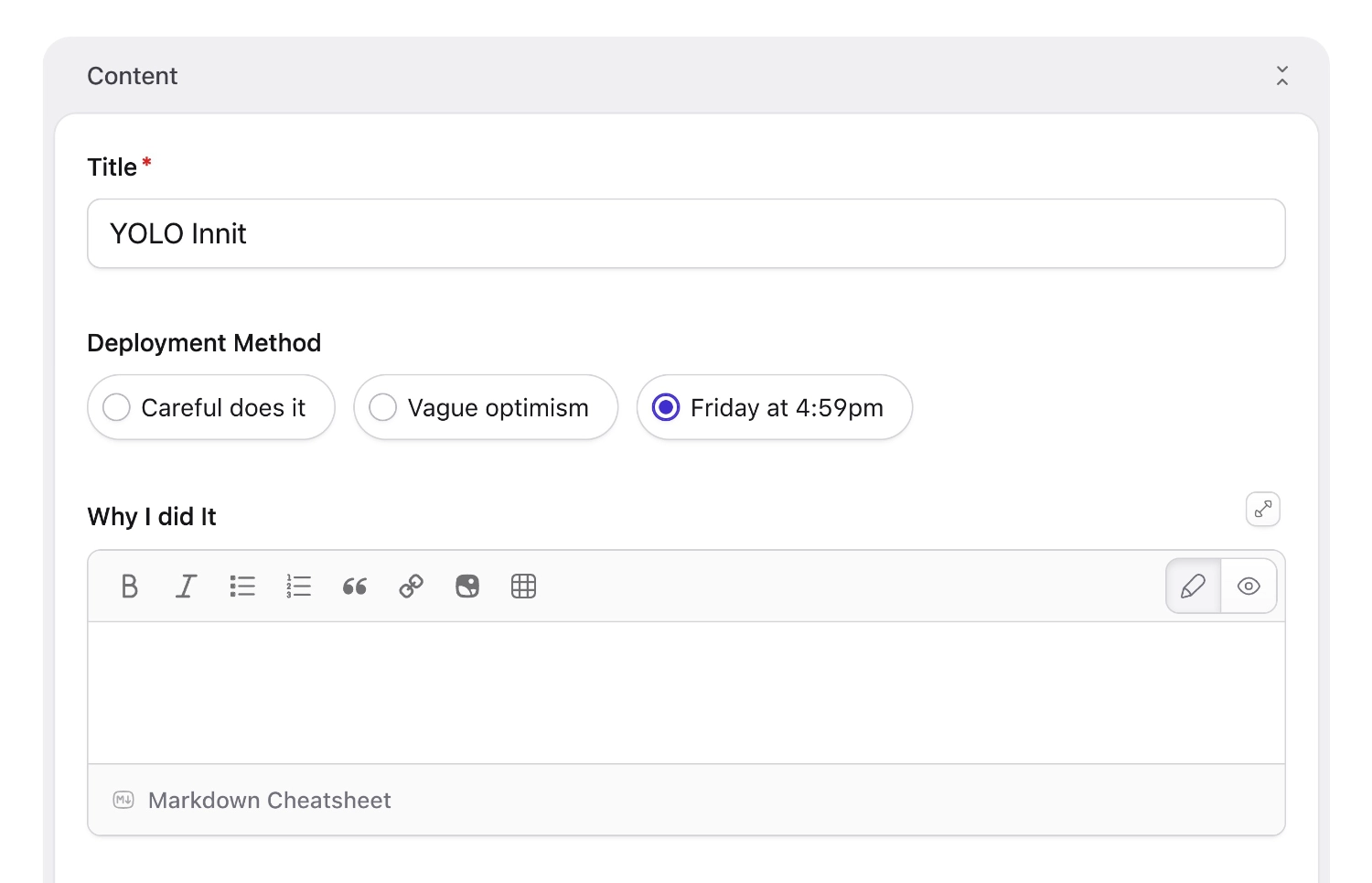Collapse the Content section

coord(1282,76)
